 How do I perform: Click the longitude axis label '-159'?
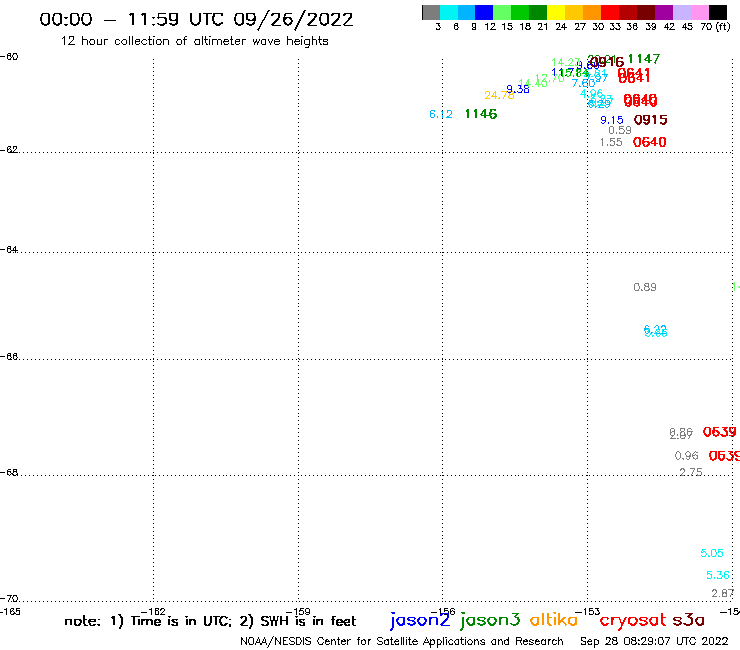click(x=298, y=612)
